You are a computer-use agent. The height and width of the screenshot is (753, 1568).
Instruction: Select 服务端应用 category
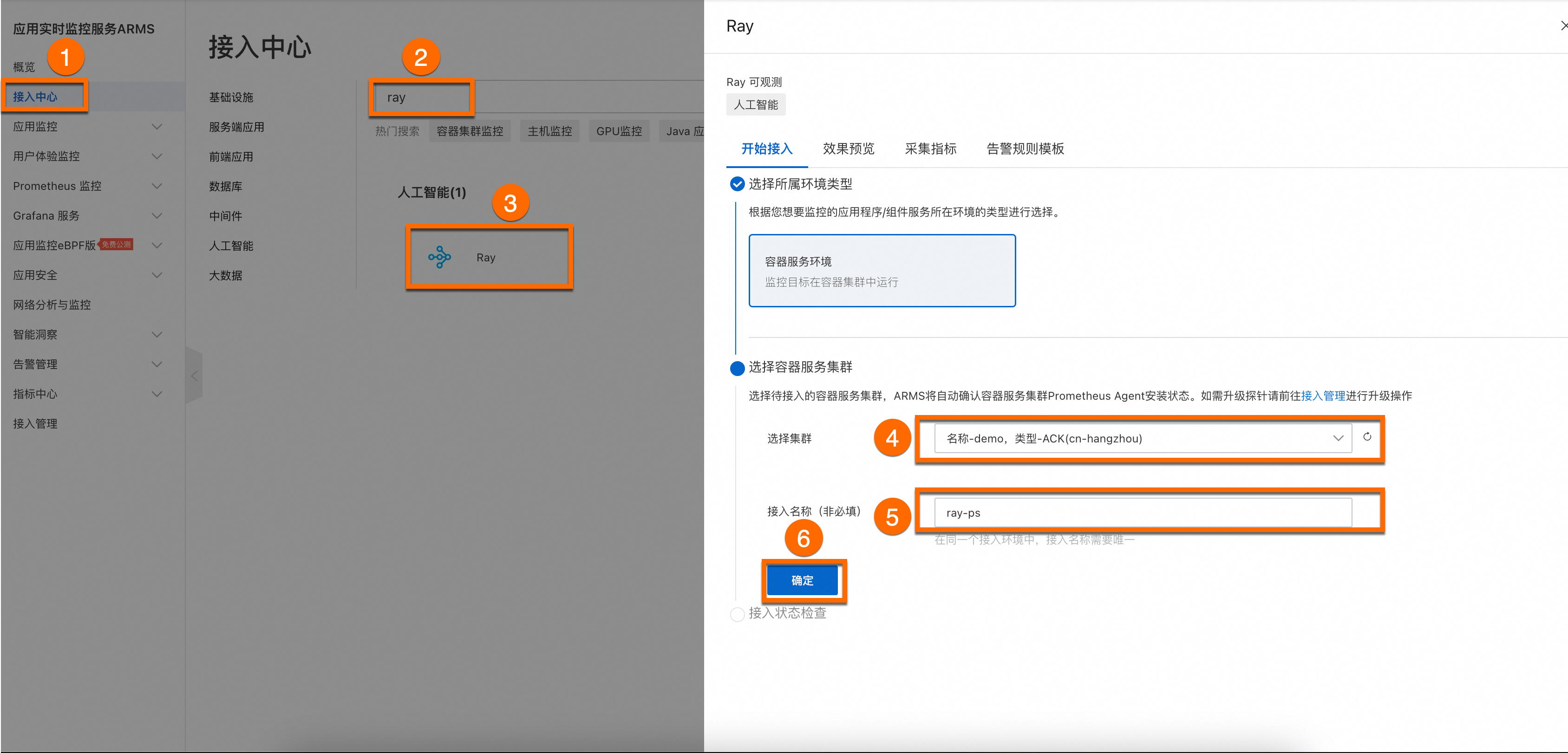(x=236, y=127)
